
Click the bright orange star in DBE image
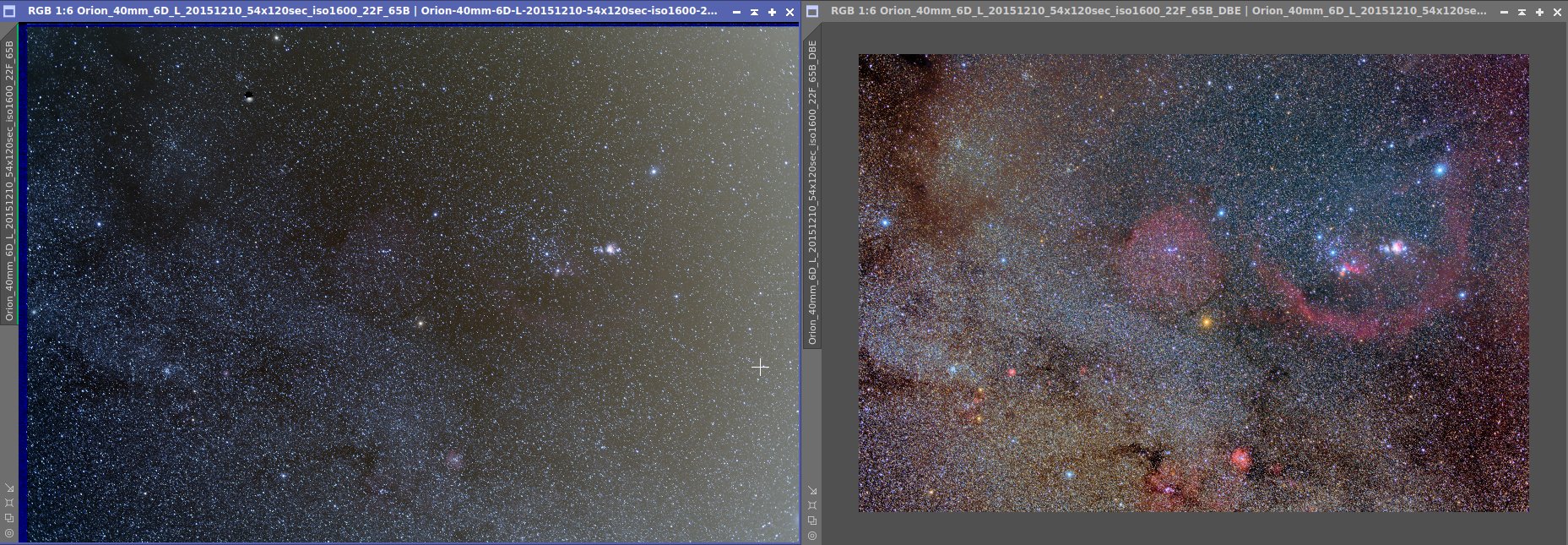click(x=1207, y=322)
